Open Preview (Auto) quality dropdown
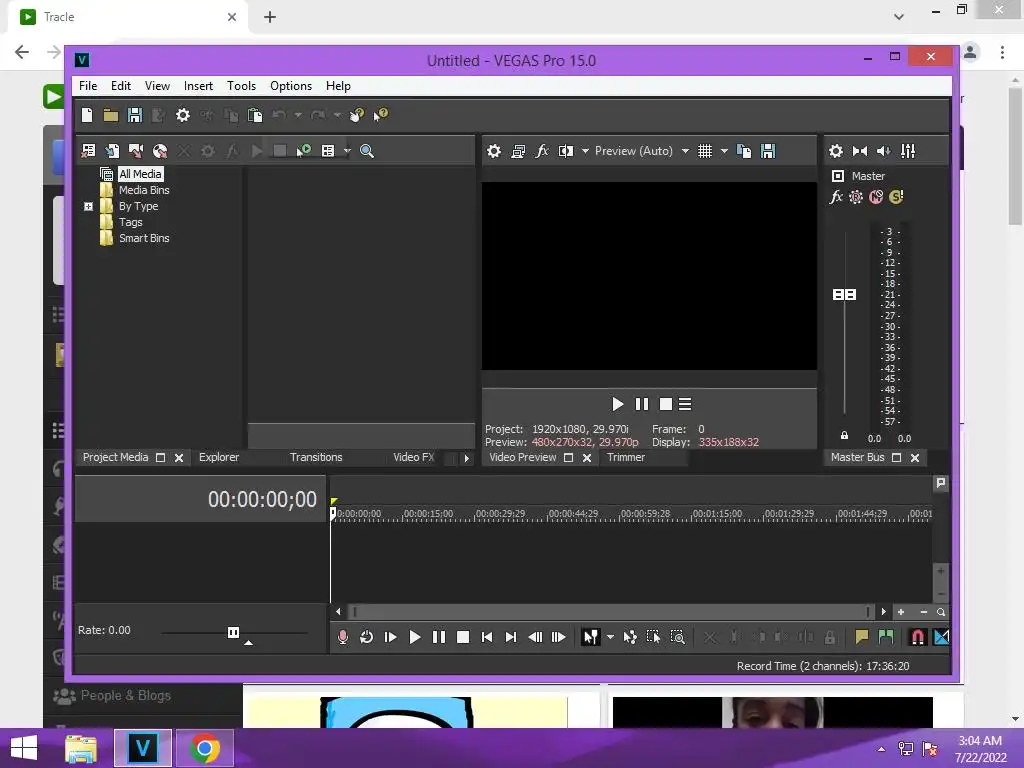This screenshot has width=1024, height=768. click(685, 151)
